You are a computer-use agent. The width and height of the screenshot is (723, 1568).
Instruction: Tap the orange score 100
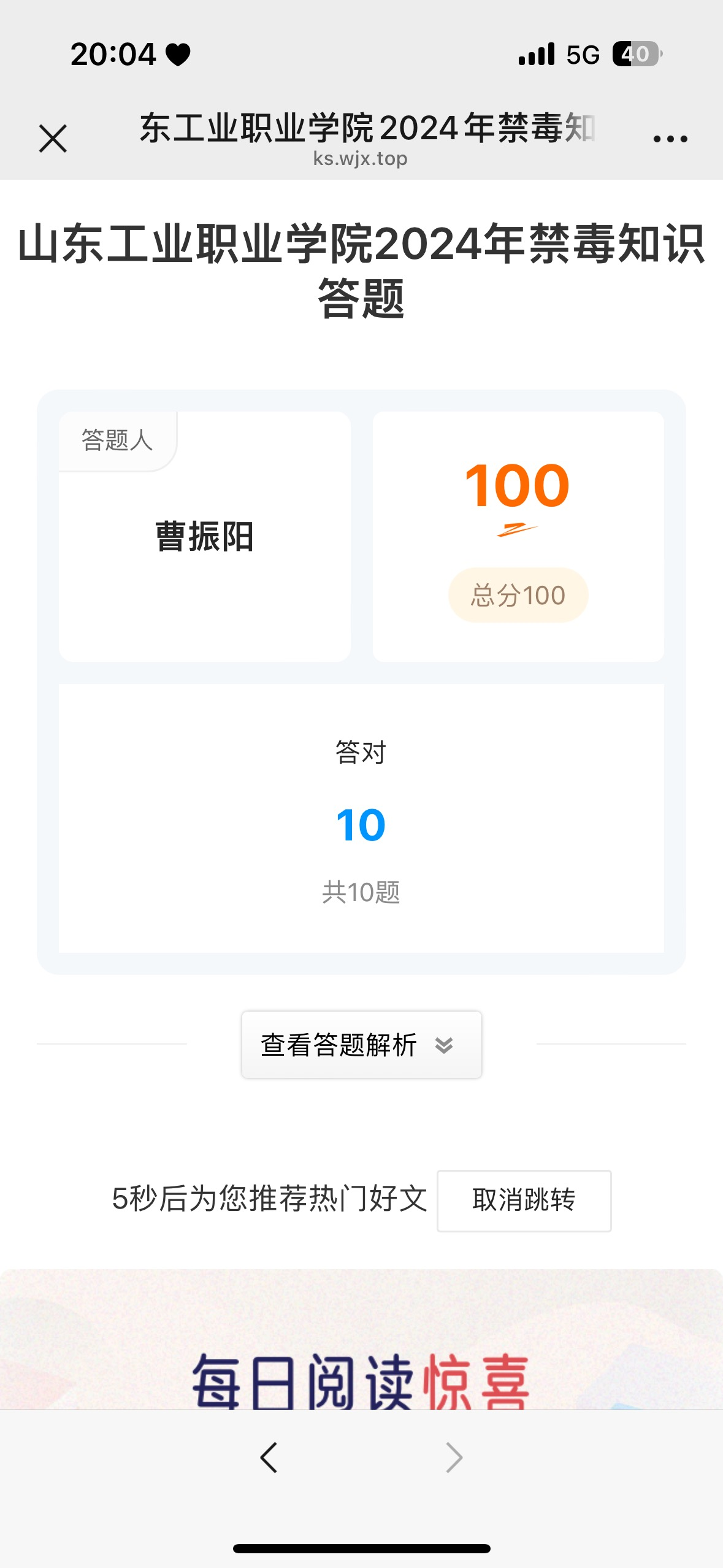517,486
